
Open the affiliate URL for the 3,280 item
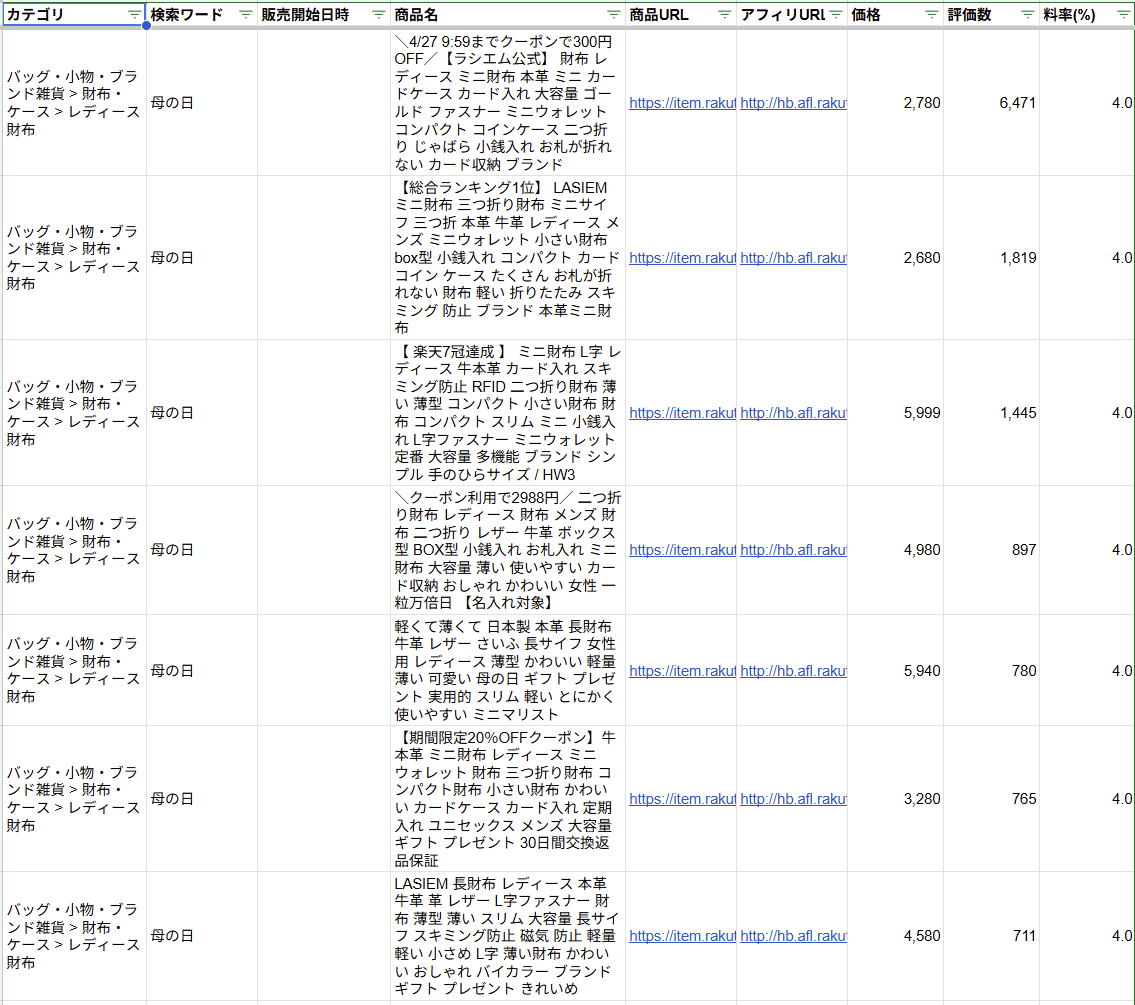coord(793,799)
